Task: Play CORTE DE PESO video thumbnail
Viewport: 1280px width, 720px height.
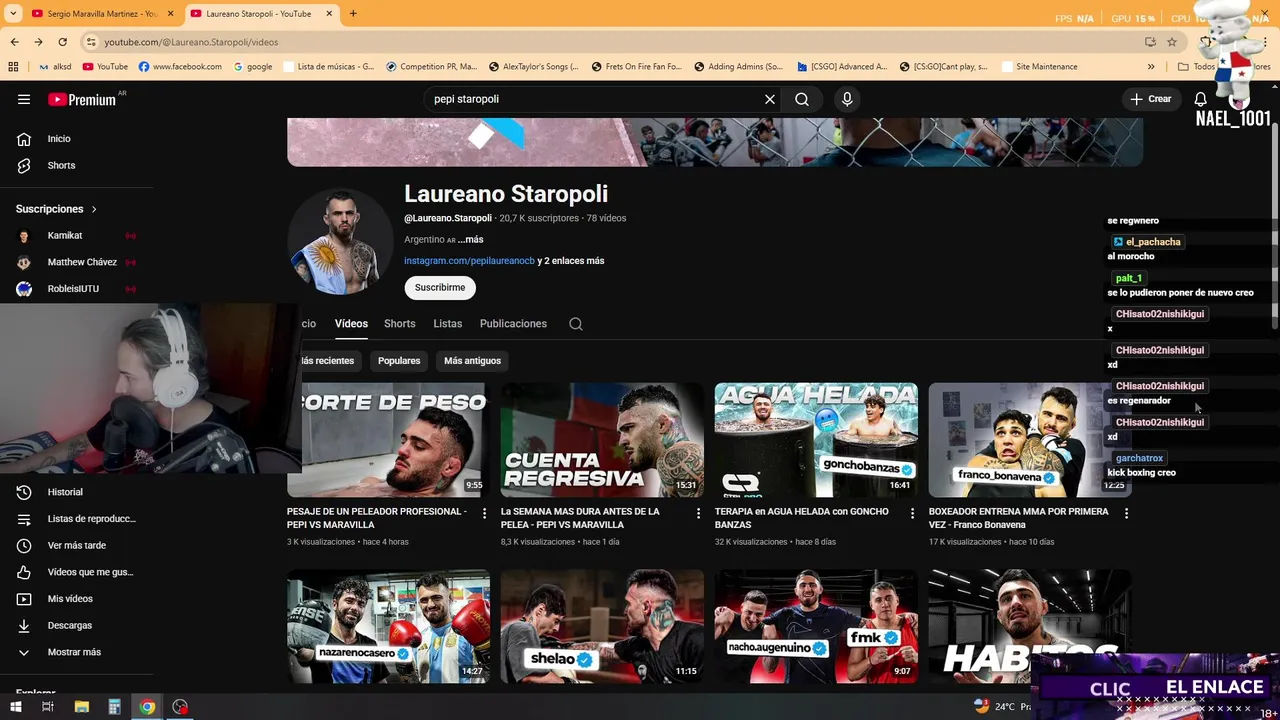Action: (x=388, y=439)
